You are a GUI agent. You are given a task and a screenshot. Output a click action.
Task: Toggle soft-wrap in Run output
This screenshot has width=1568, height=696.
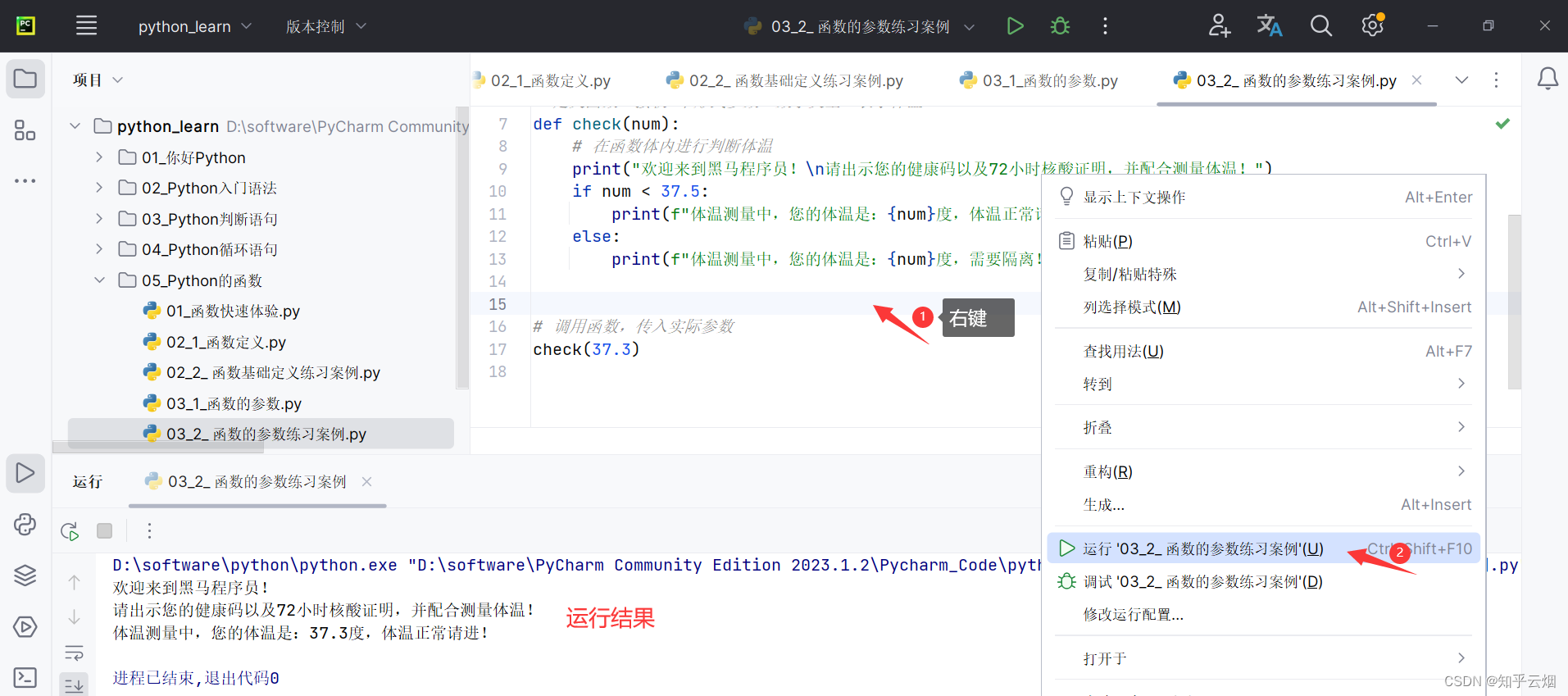coord(75,653)
